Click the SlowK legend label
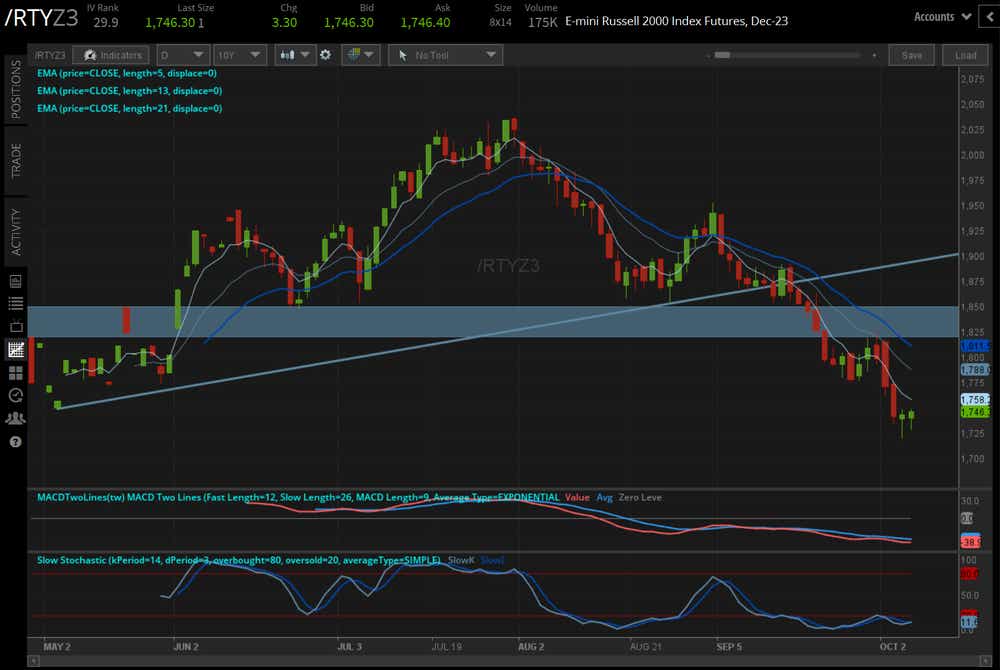The width and height of the screenshot is (1000, 670). click(460, 560)
